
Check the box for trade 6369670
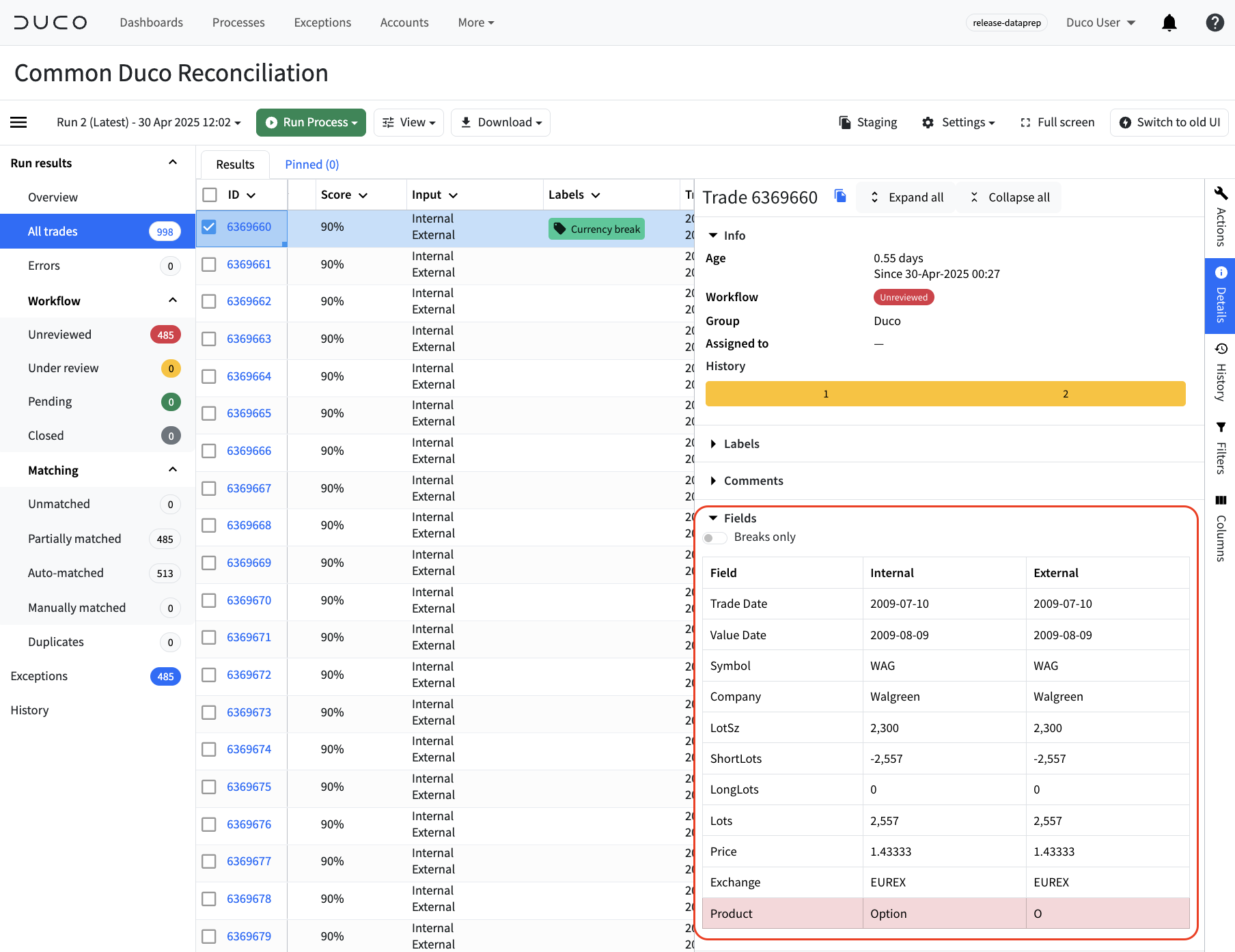[209, 600]
